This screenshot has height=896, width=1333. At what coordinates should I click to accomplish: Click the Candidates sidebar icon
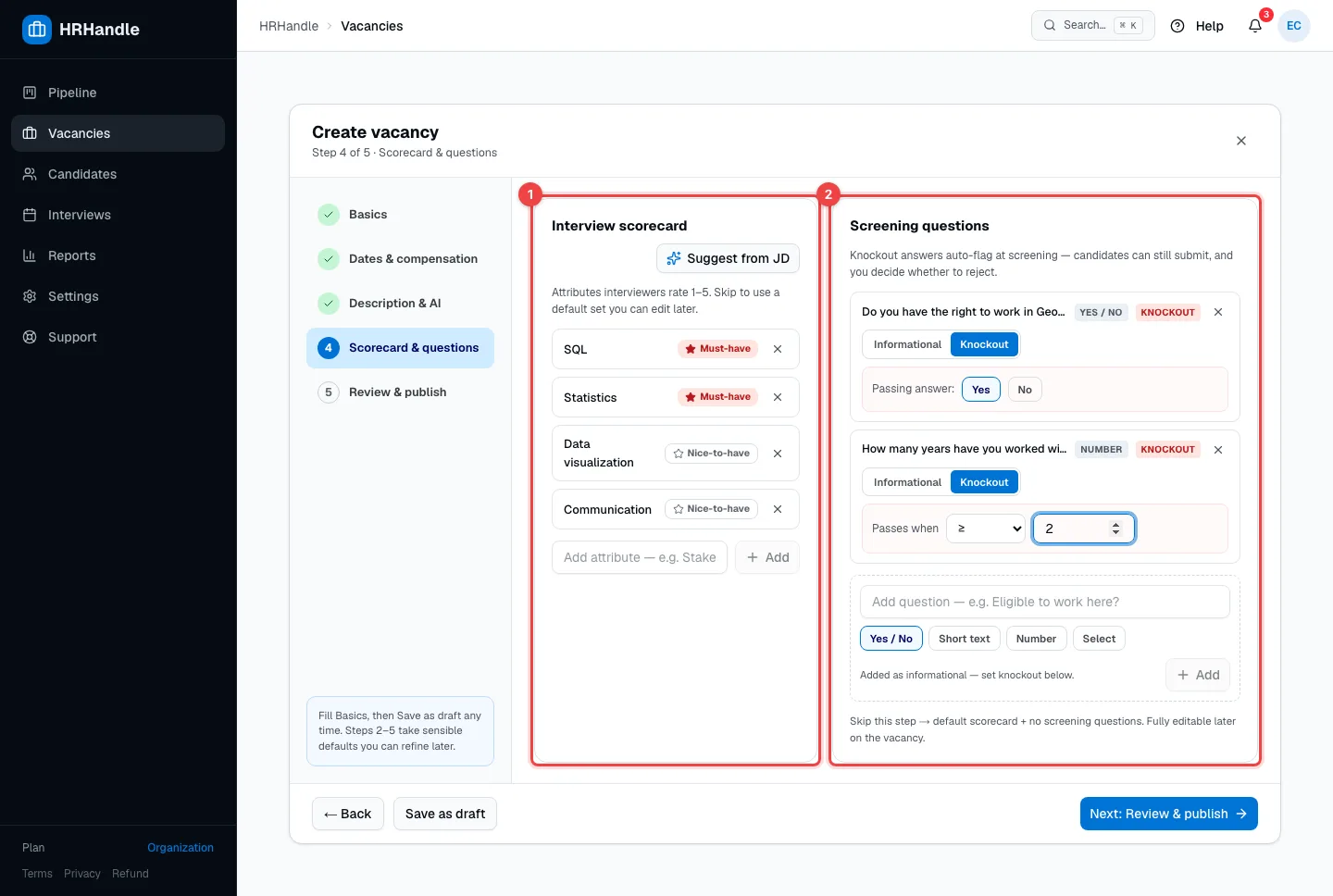tap(30, 174)
